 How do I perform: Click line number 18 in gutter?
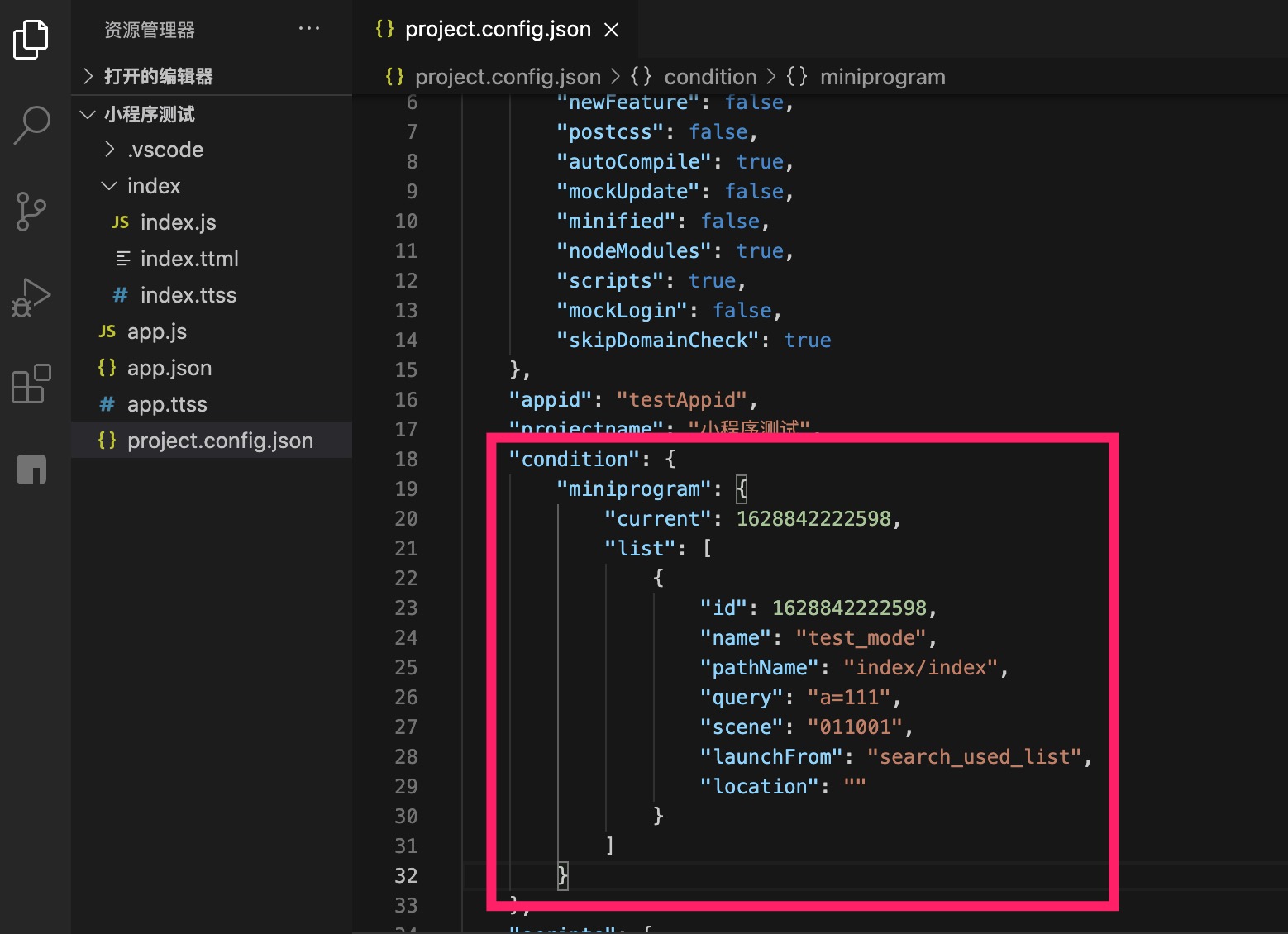(406, 460)
